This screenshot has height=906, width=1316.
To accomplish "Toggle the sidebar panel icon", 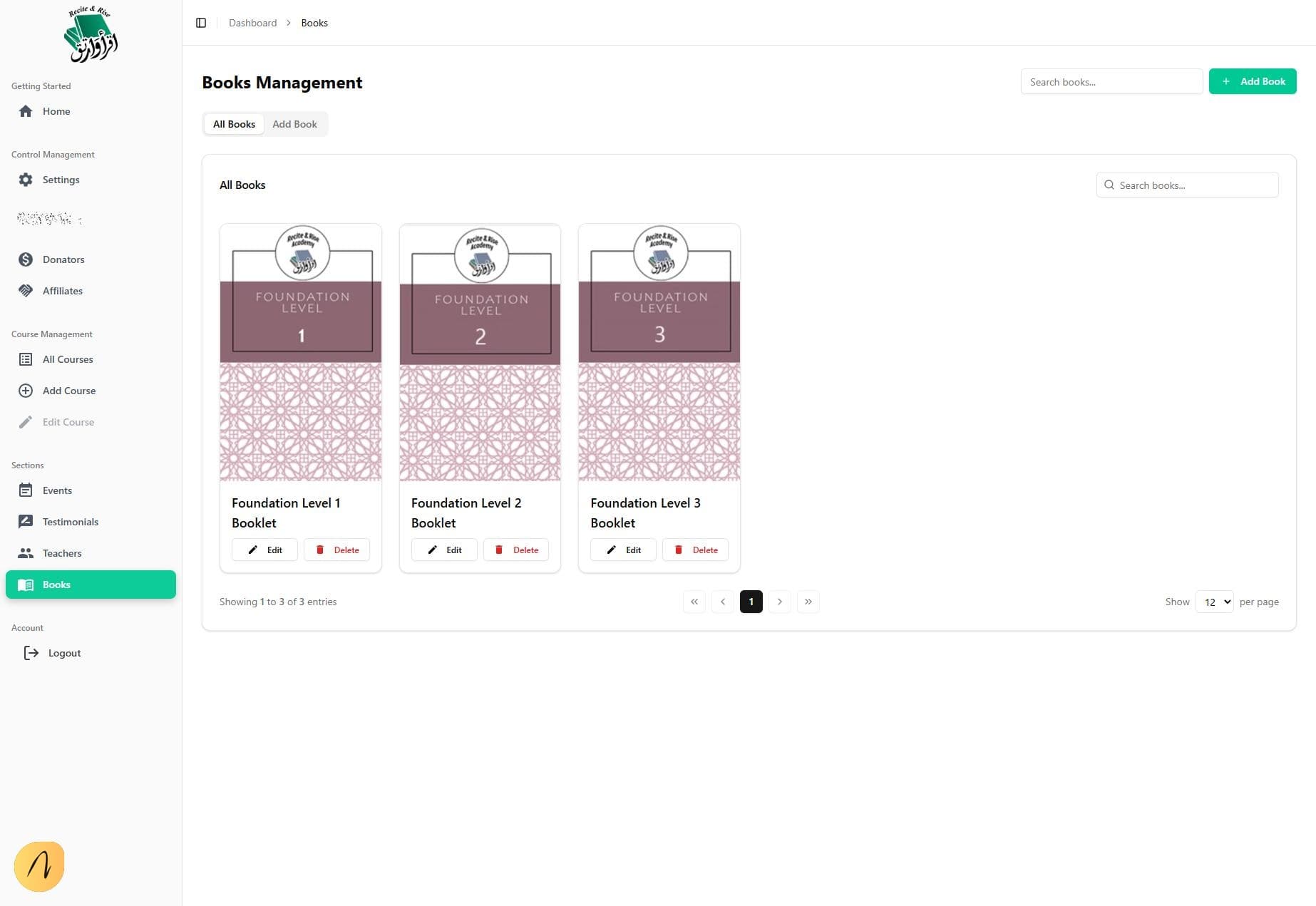I will click(x=201, y=23).
